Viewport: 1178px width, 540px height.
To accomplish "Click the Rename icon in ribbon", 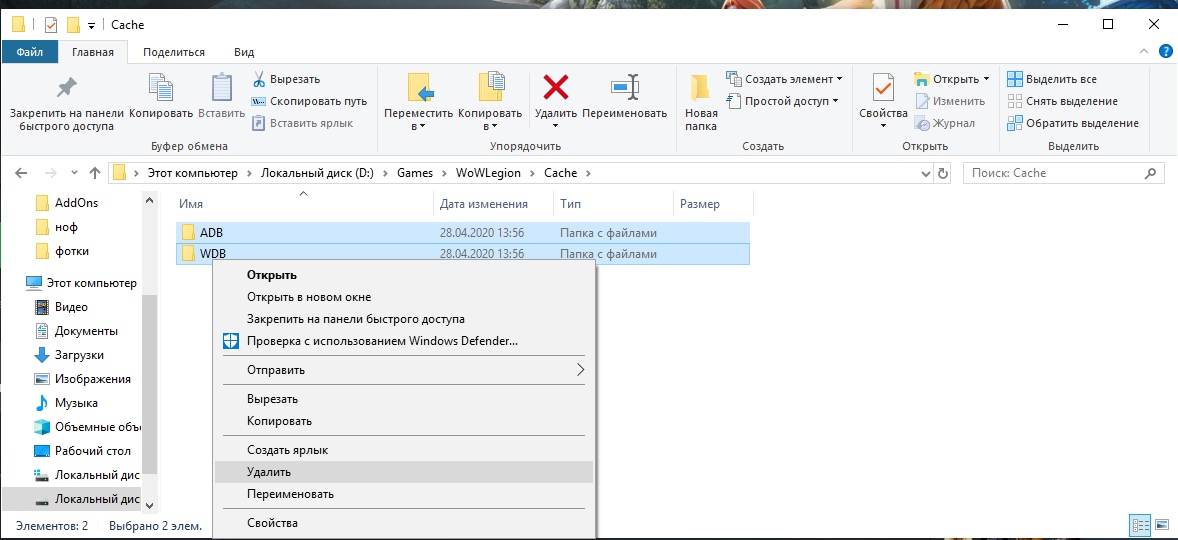I will (x=625, y=88).
